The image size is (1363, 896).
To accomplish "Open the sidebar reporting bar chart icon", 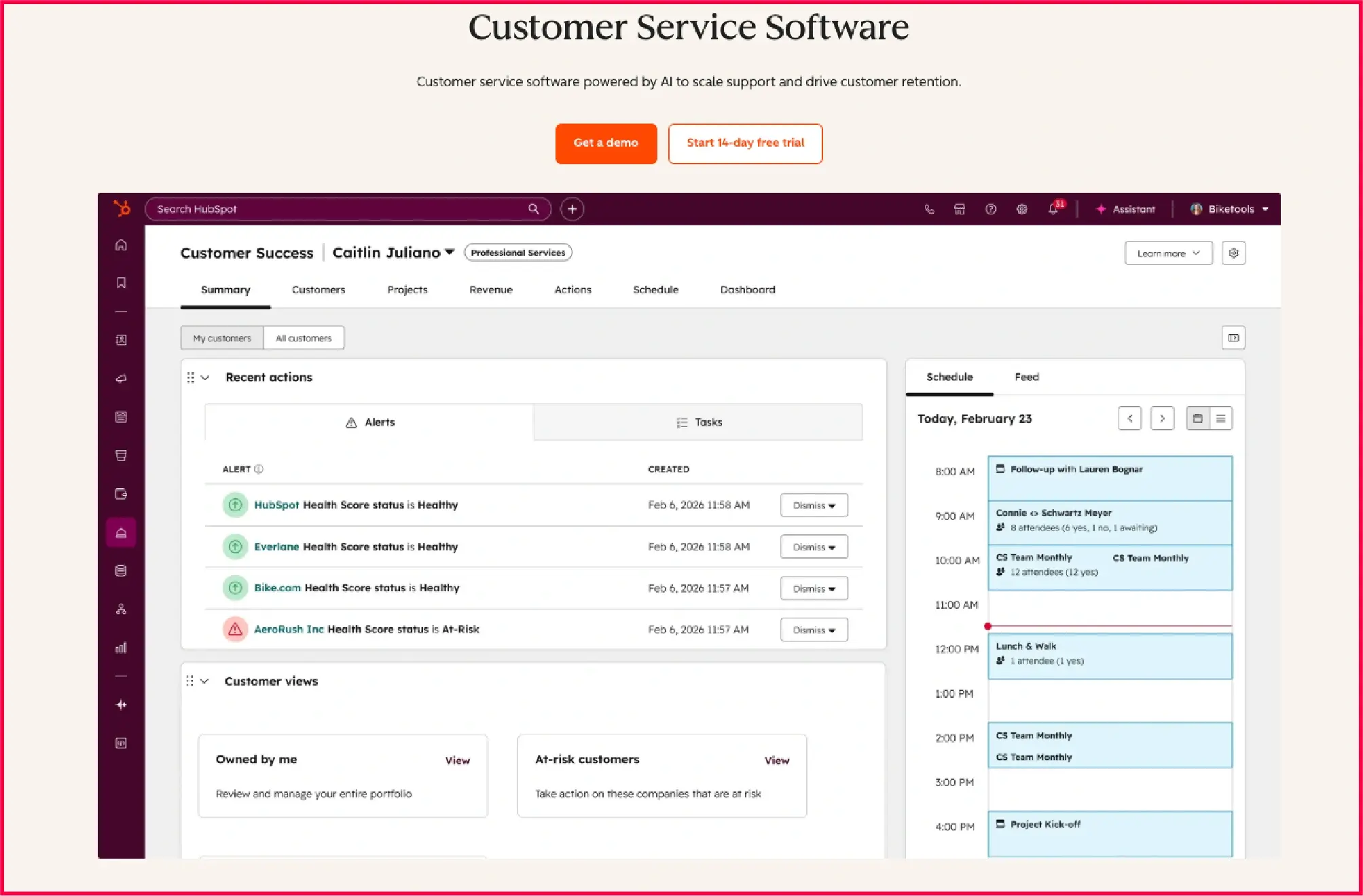I will [x=121, y=648].
